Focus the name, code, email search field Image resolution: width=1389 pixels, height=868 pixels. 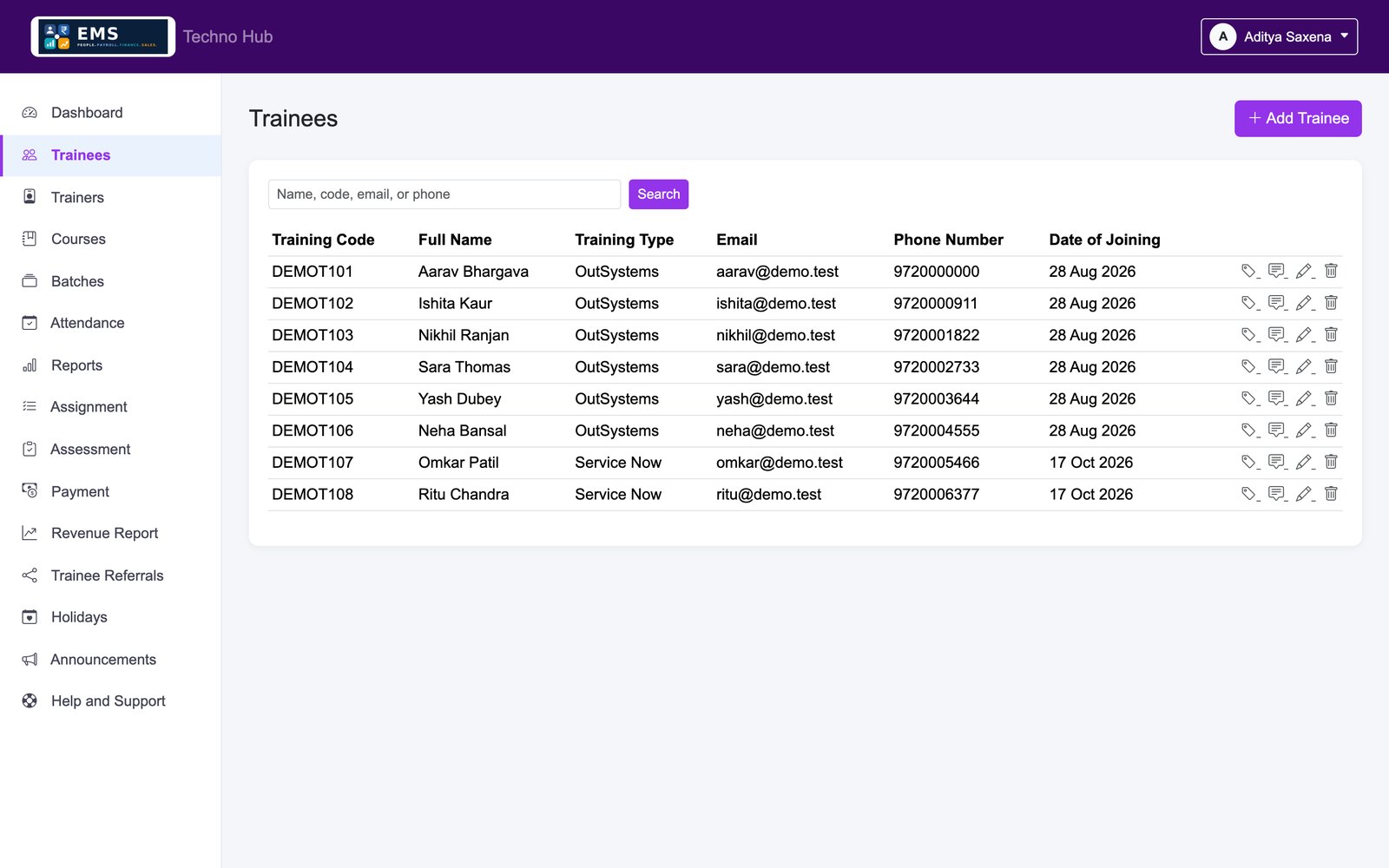coord(444,194)
